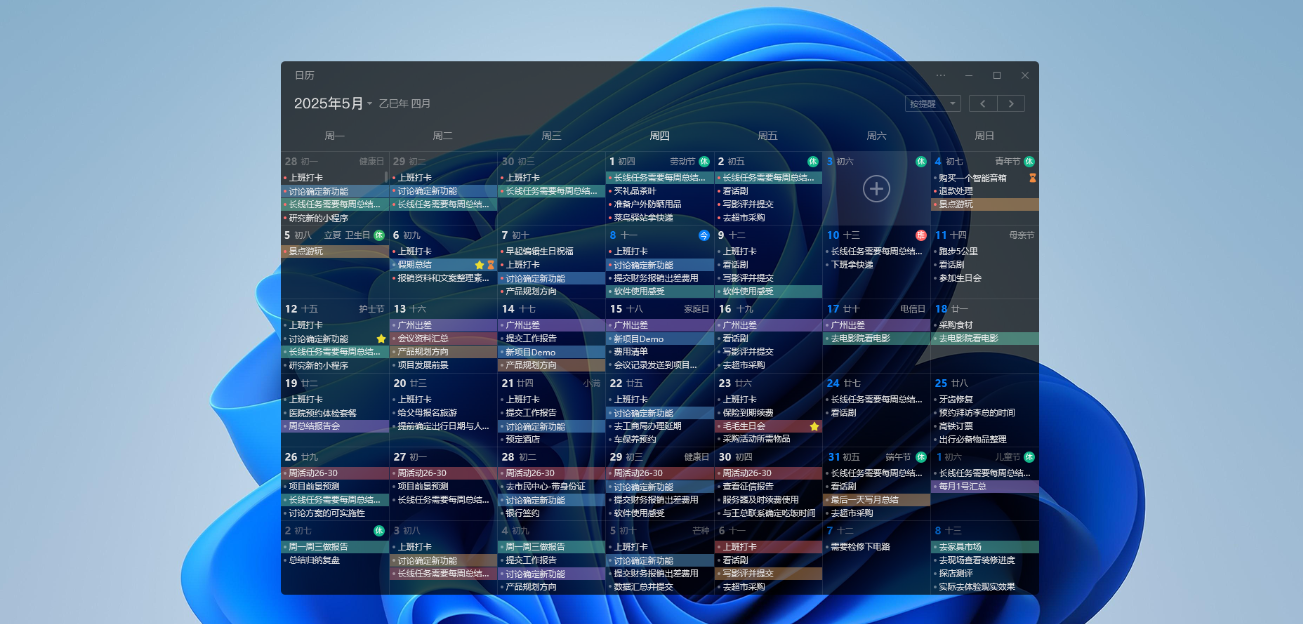Click the green 休 badge on May 2

click(812, 161)
